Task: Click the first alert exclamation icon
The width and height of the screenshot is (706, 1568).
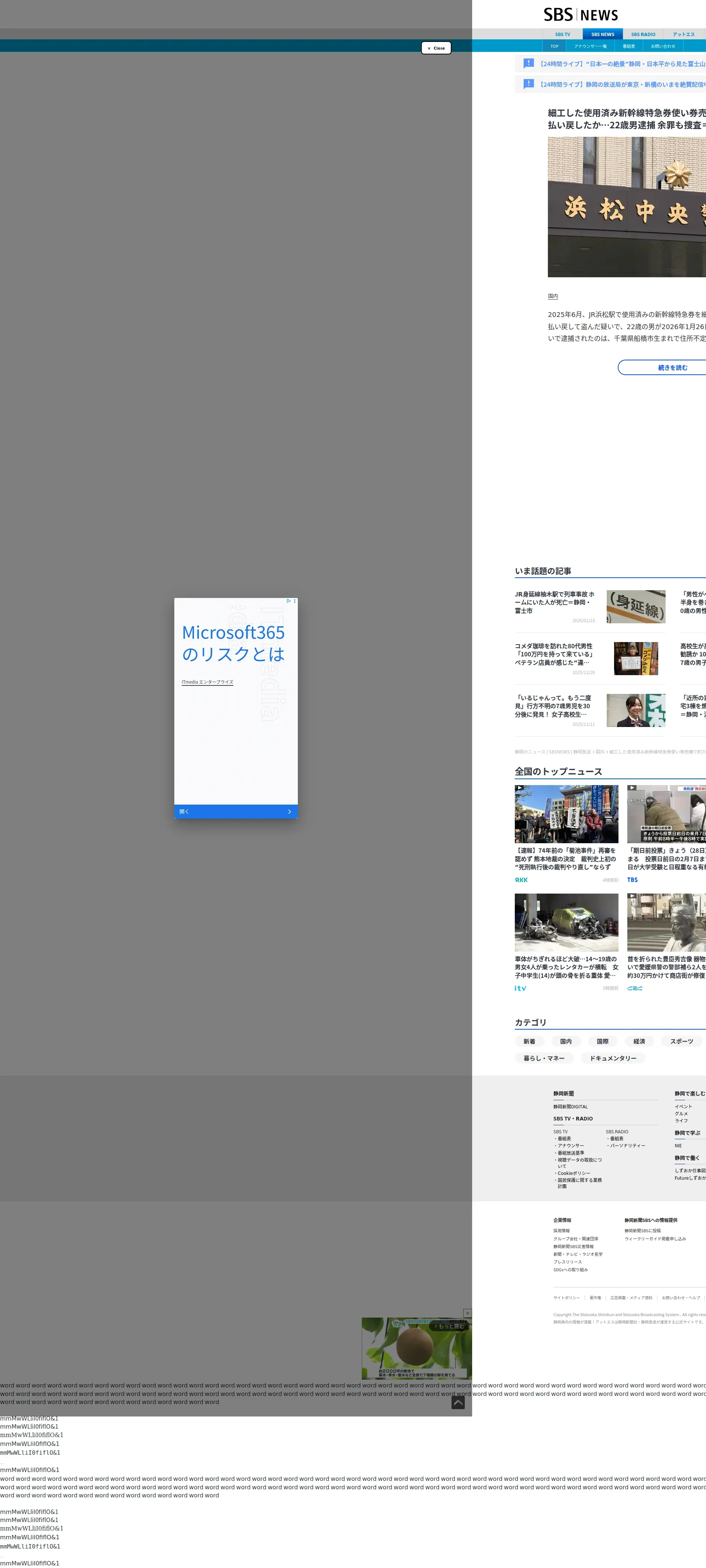Action: click(x=528, y=63)
